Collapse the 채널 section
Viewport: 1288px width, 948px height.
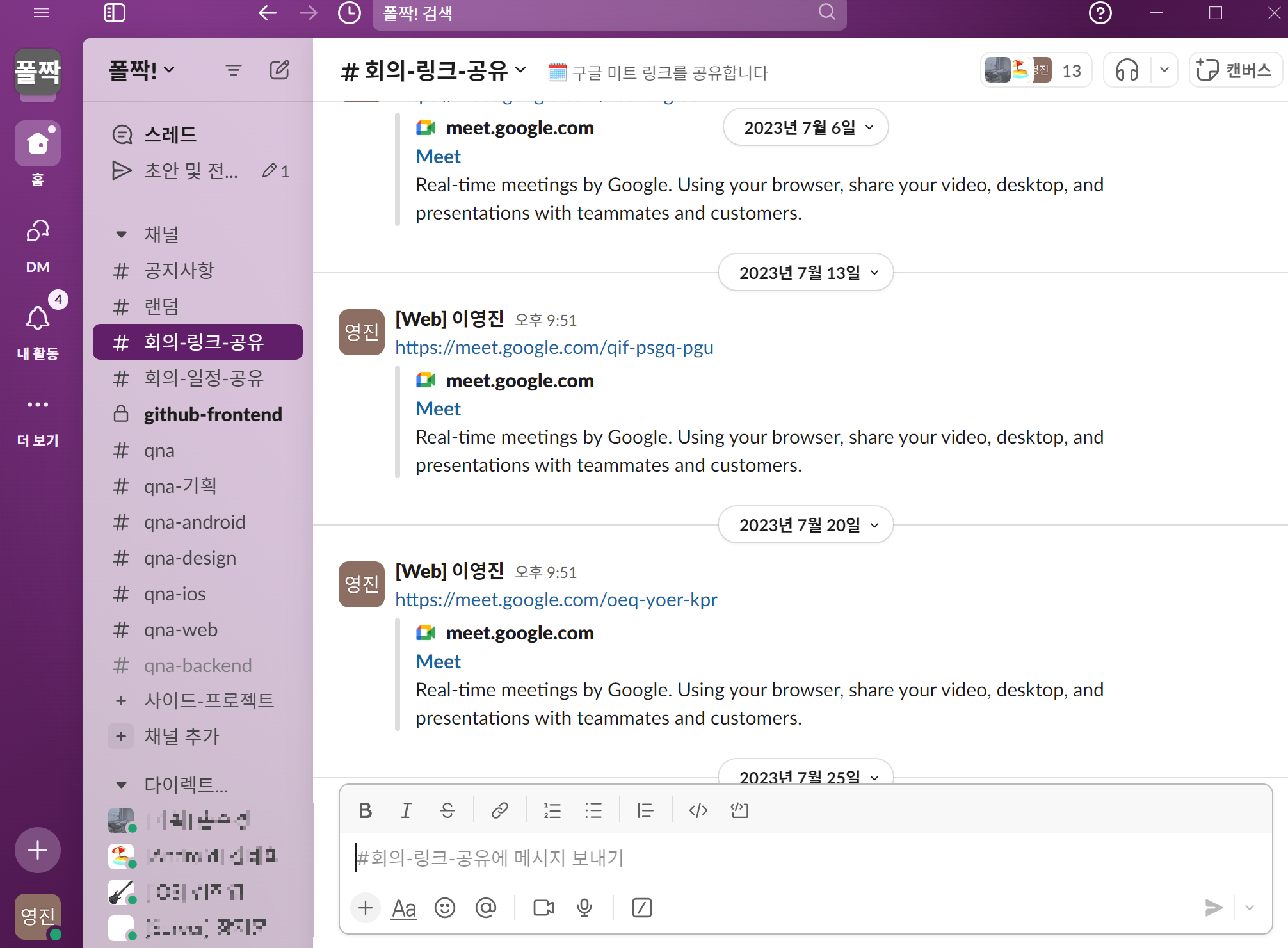tap(121, 234)
